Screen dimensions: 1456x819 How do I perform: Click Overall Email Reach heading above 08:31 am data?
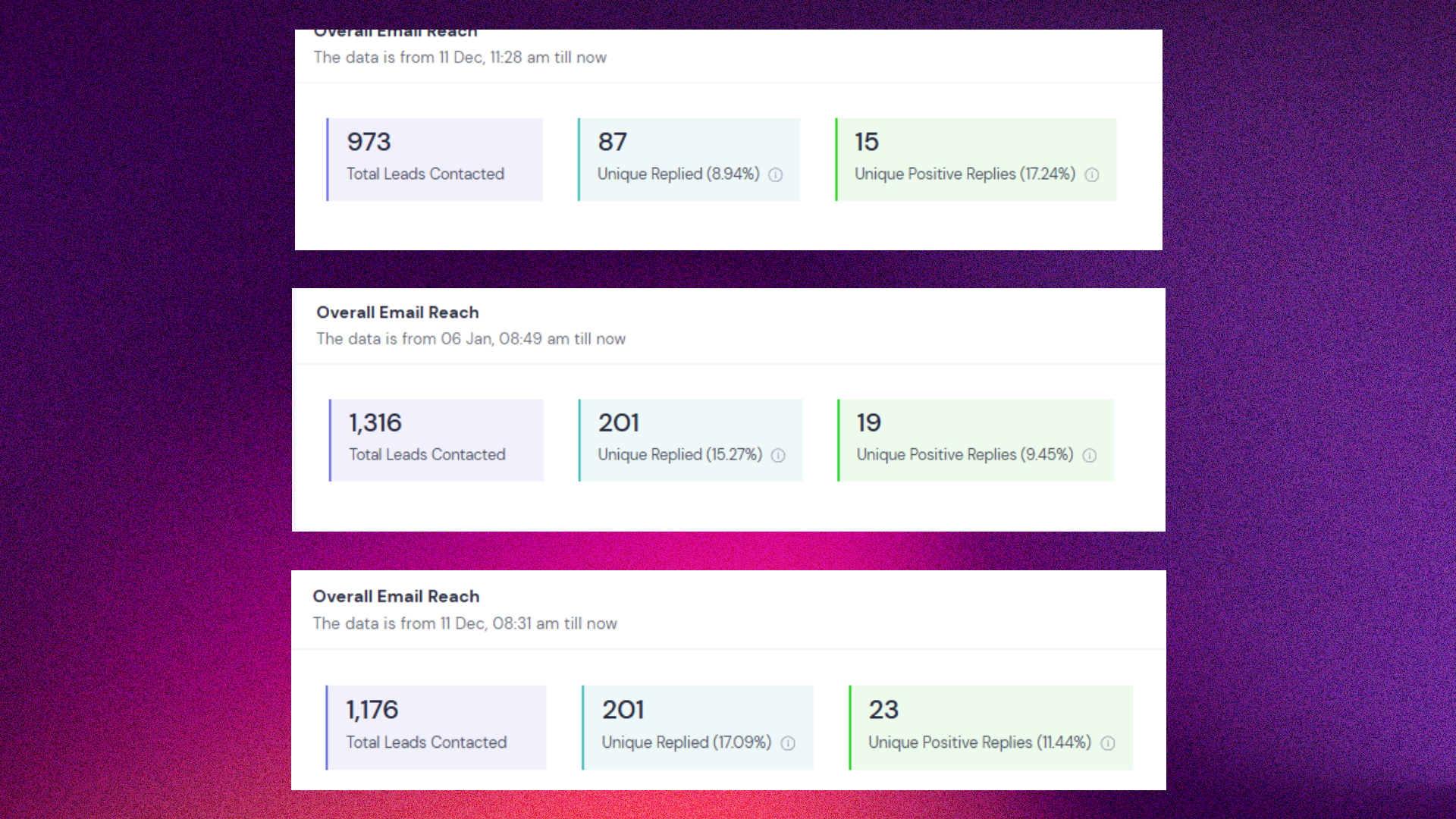[x=396, y=597]
